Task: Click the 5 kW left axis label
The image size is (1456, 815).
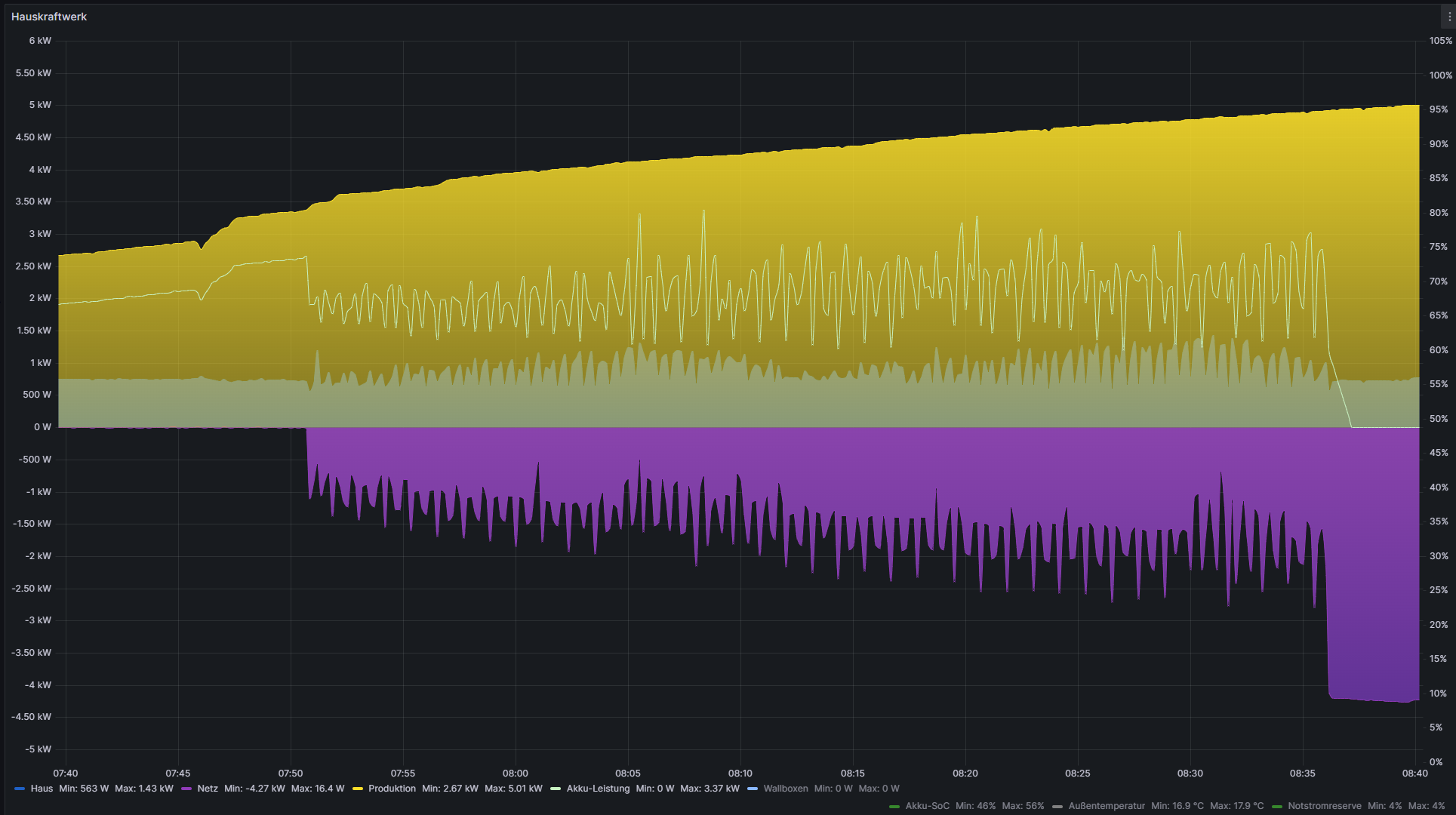Action: click(x=40, y=105)
